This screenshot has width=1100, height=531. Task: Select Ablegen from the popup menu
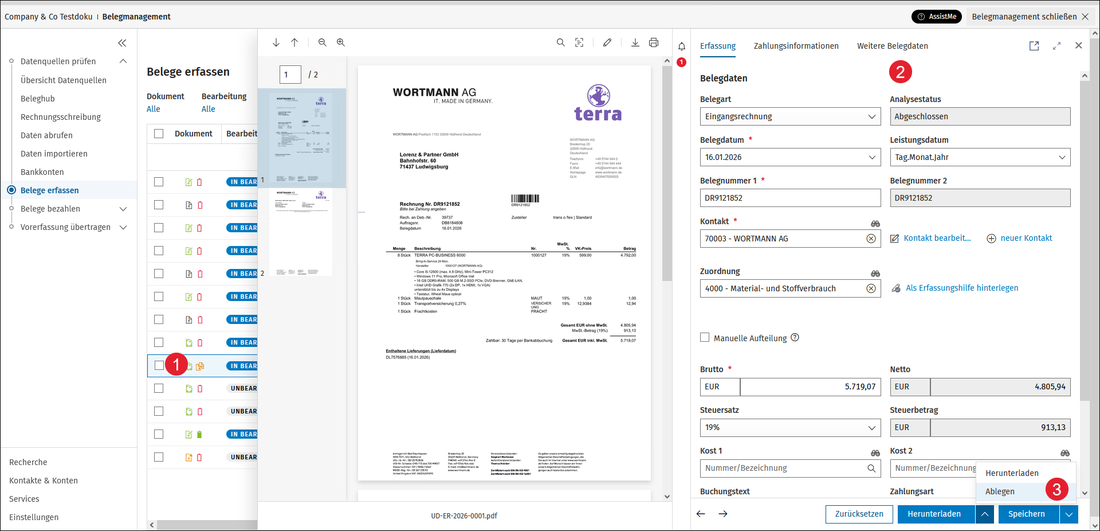pos(1000,492)
